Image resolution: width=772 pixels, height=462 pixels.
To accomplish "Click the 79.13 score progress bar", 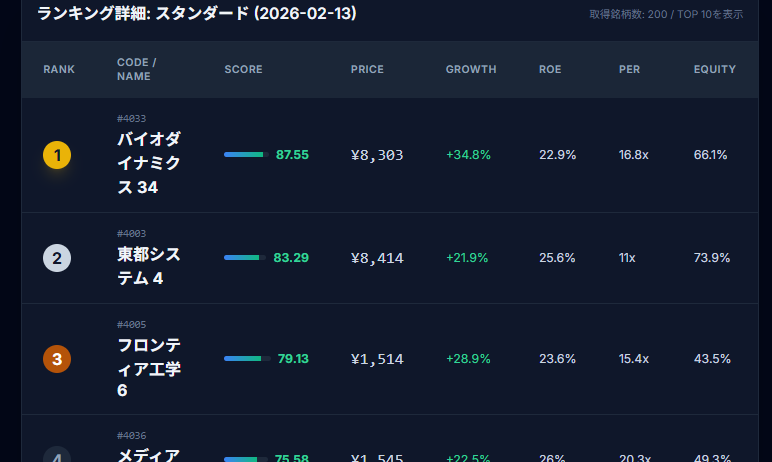I will (x=246, y=359).
